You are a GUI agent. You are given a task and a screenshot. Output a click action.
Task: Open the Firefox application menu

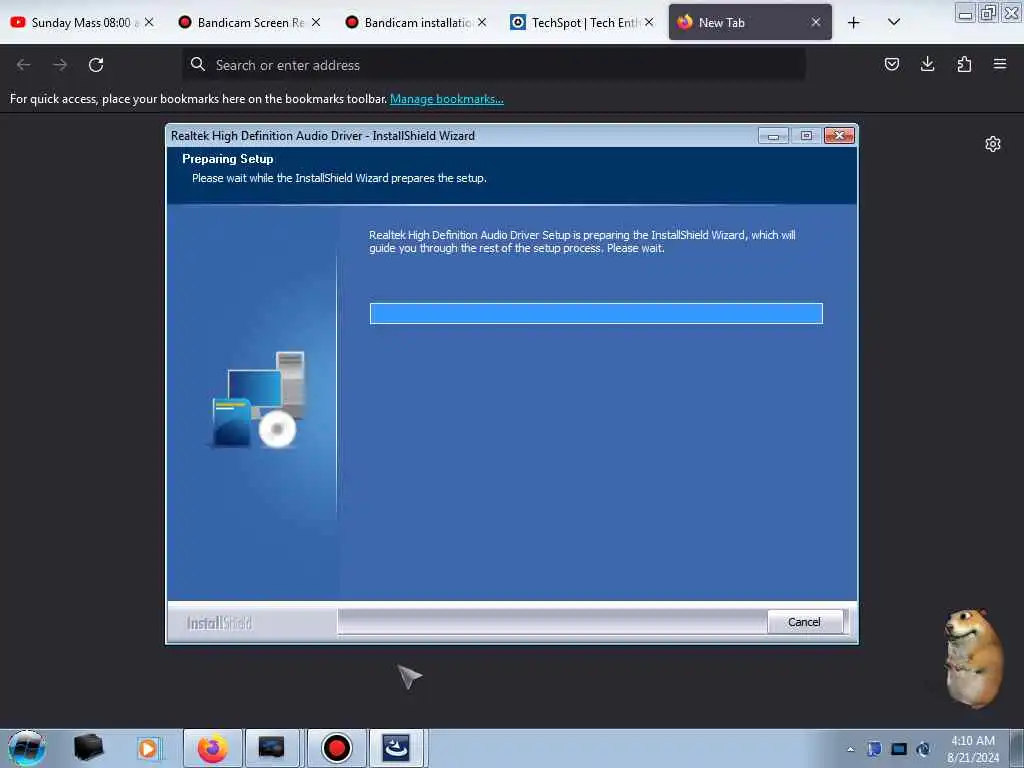(x=1000, y=64)
